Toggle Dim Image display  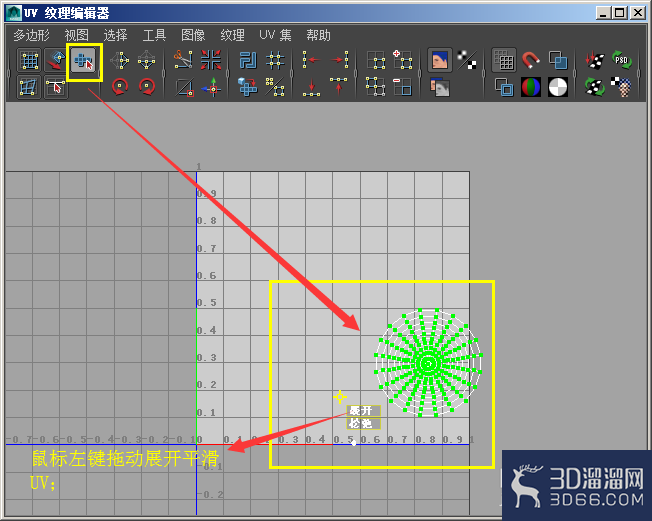(440, 87)
